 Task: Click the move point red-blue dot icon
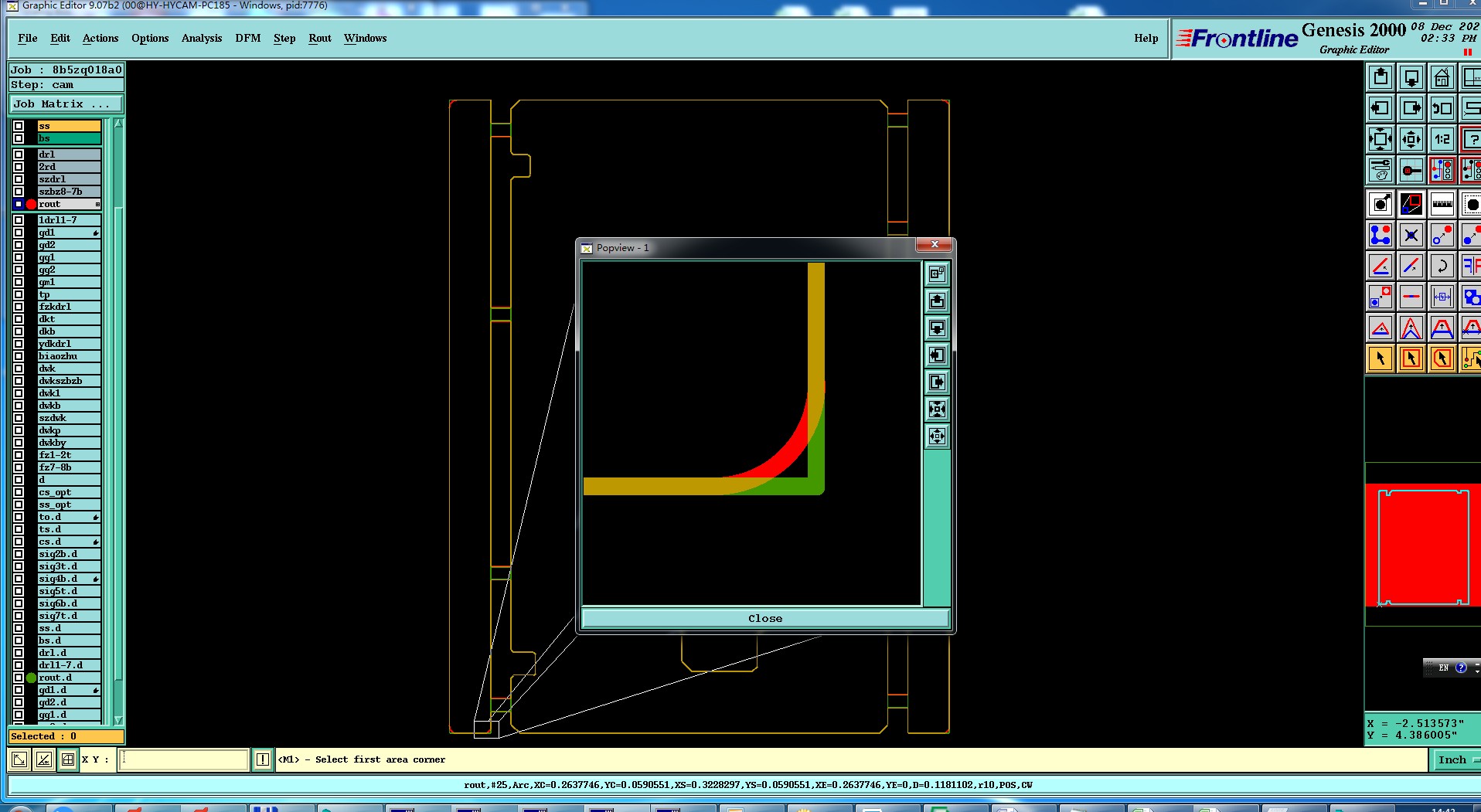pos(1442,235)
